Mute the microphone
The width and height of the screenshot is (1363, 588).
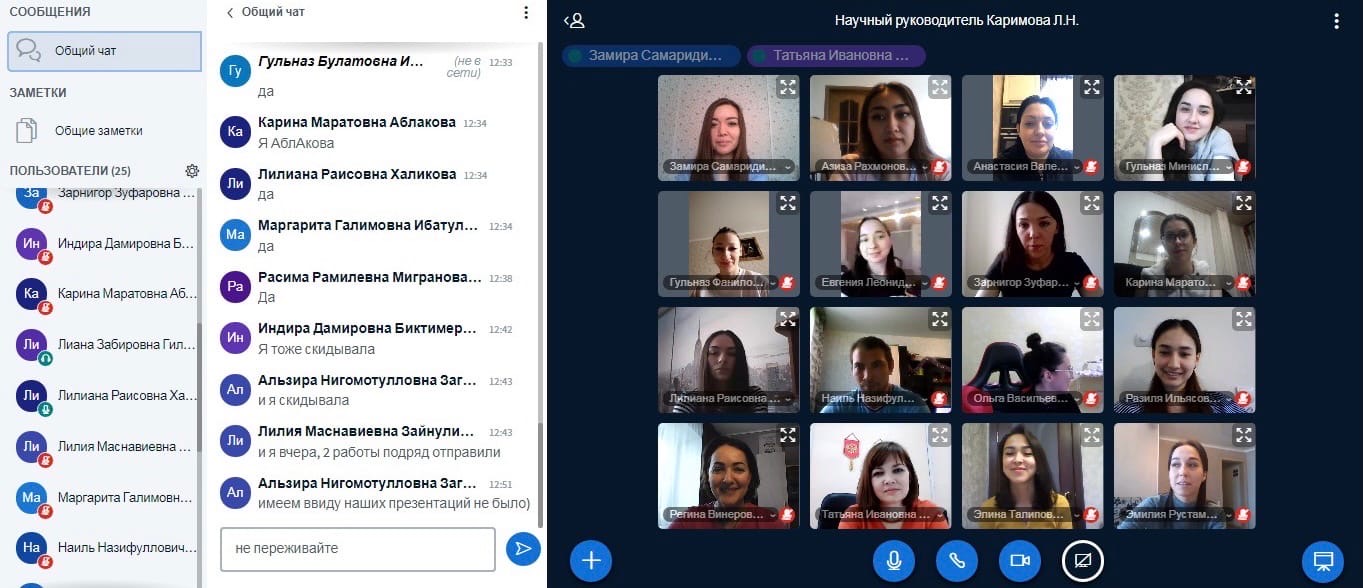point(893,561)
